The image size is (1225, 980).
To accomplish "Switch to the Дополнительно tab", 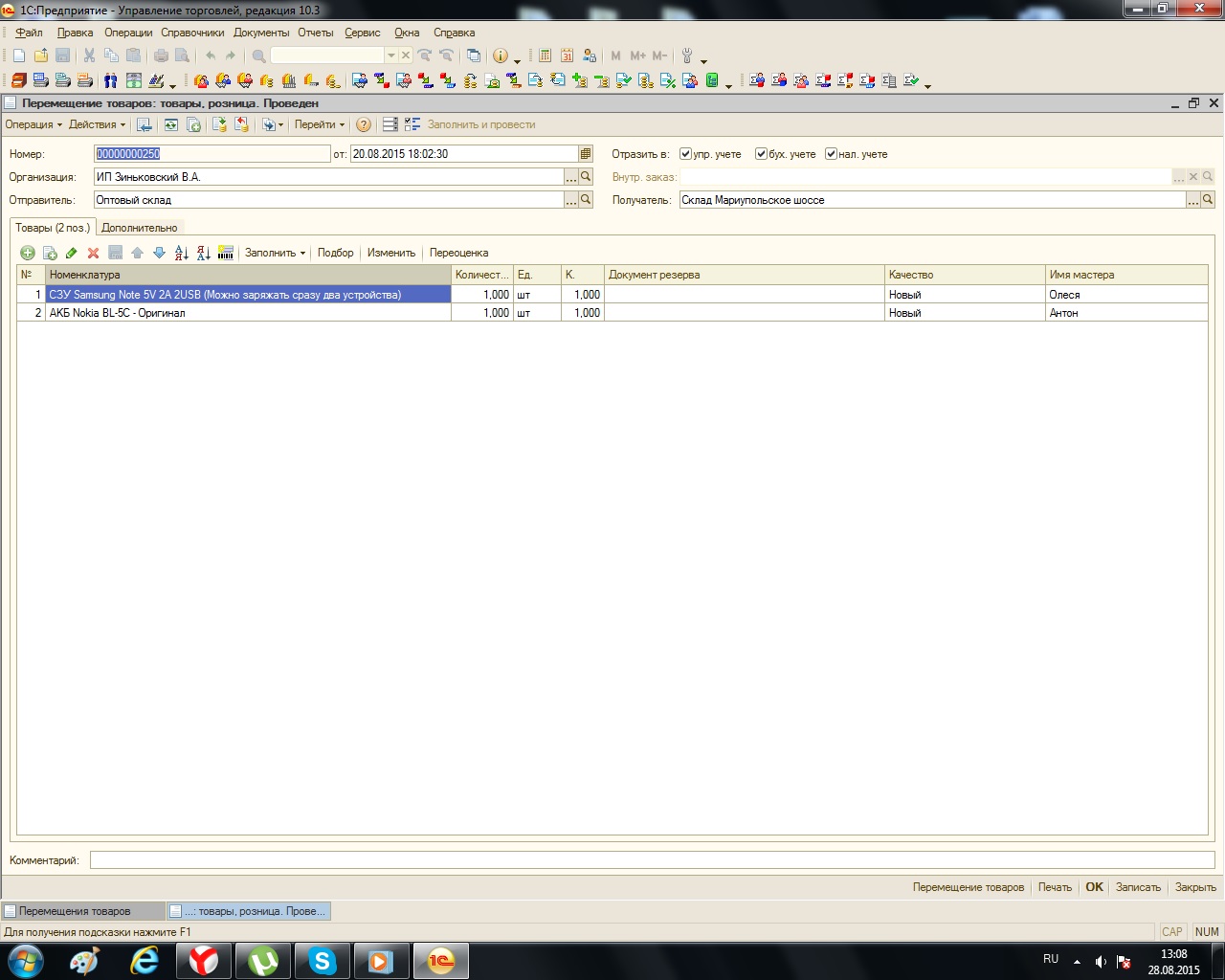I will (x=140, y=228).
